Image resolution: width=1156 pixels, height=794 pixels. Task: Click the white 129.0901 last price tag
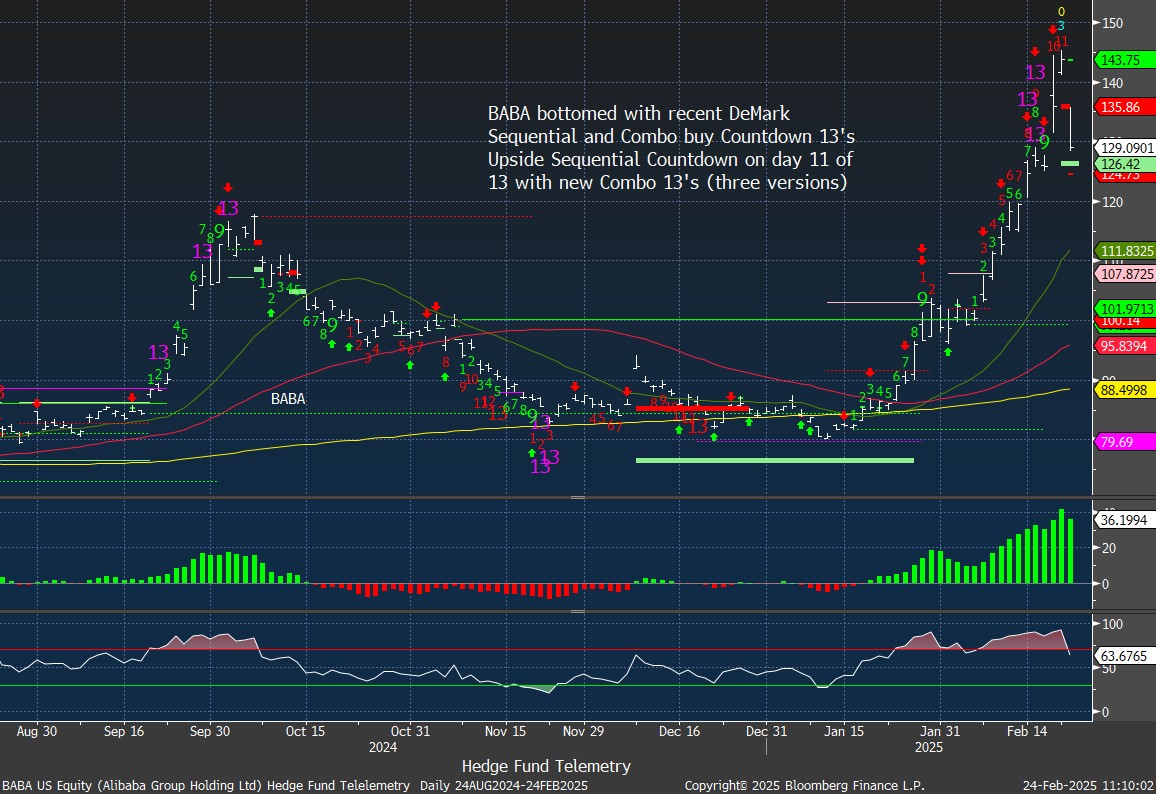click(x=1127, y=147)
